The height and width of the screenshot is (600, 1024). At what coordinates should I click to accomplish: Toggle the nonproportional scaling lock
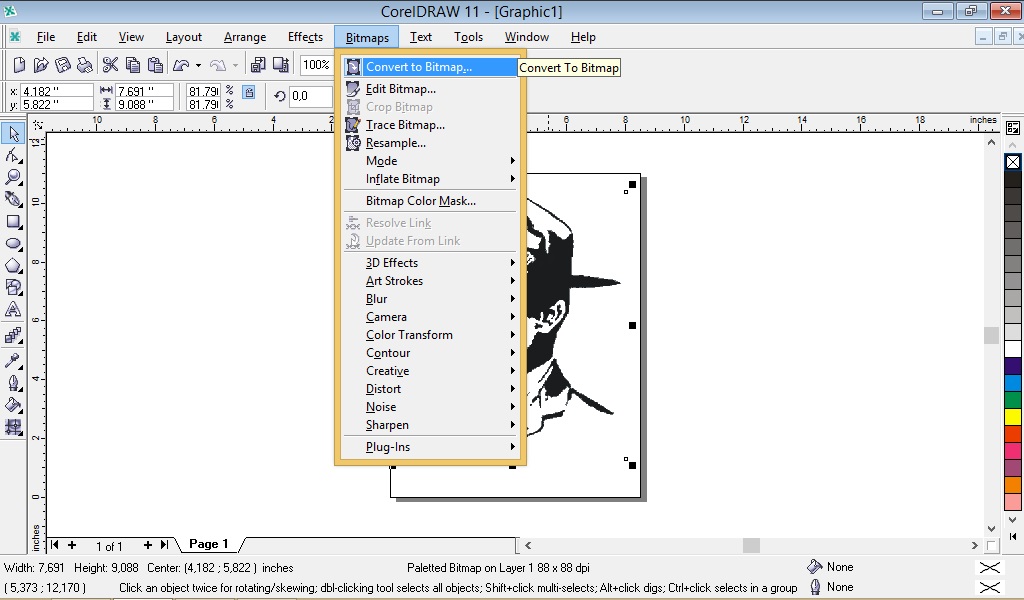coord(248,92)
